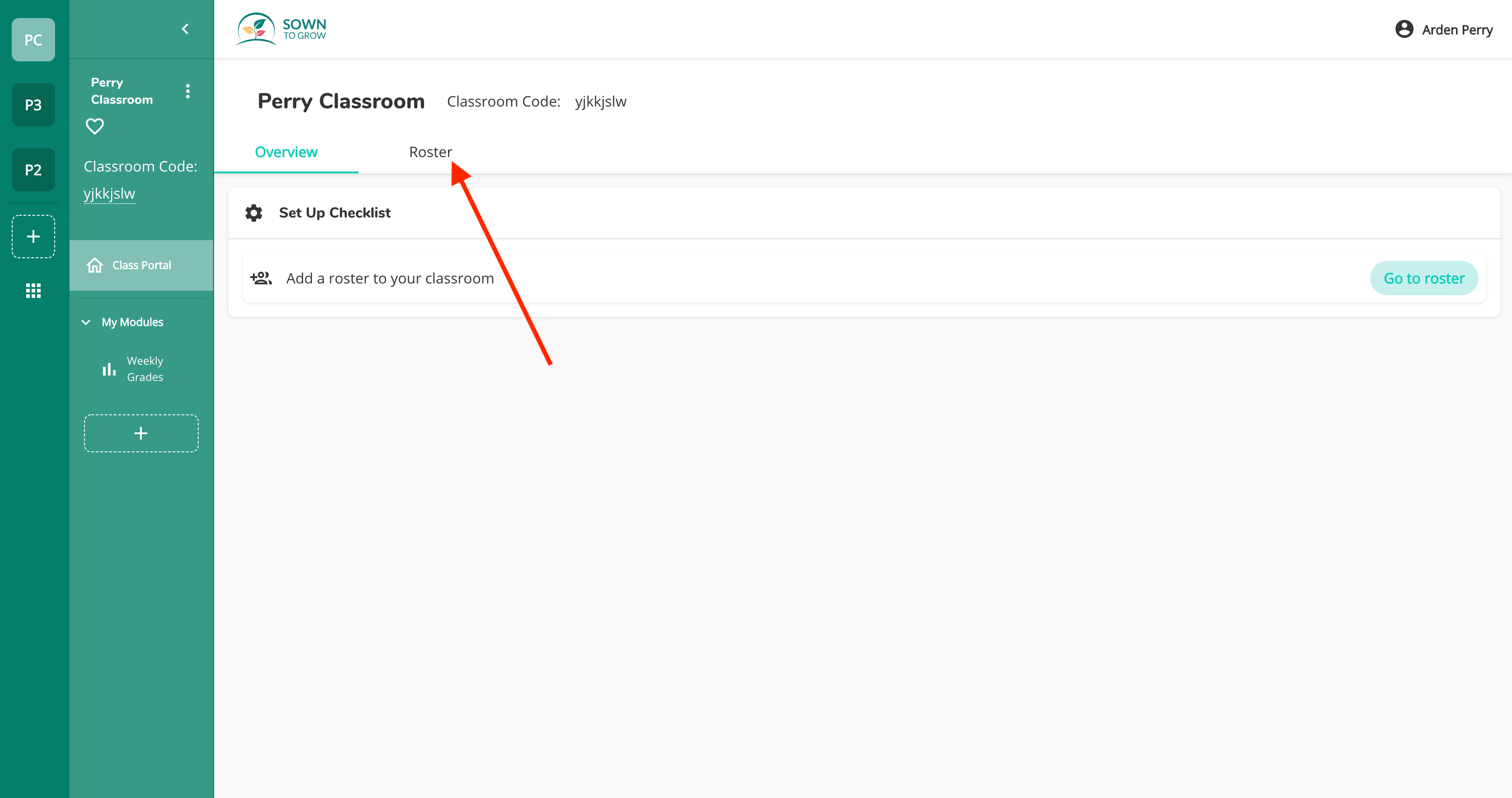Click the Roster tab
This screenshot has width=1512, height=798.
[430, 152]
